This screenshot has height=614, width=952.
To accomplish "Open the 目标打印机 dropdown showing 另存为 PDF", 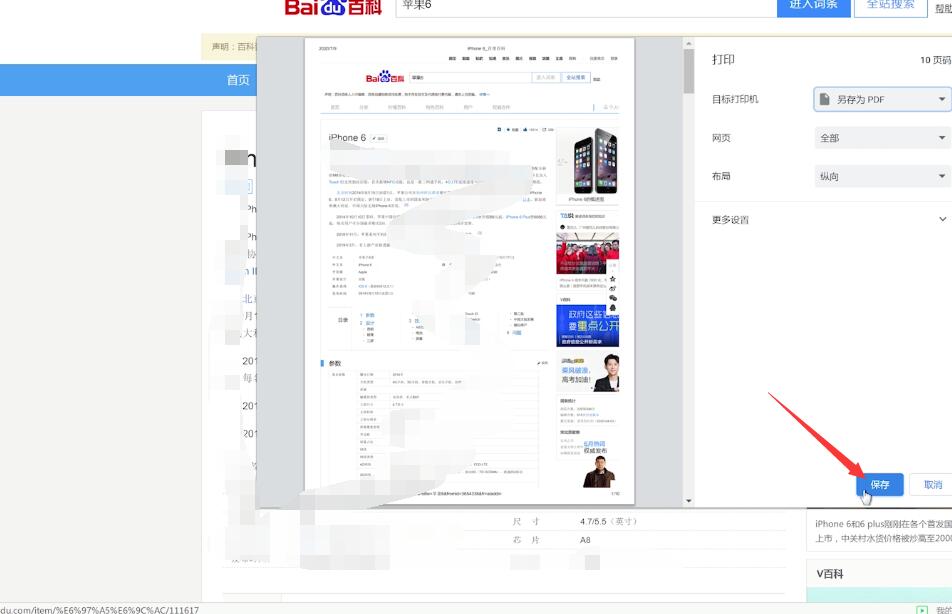I will (882, 99).
